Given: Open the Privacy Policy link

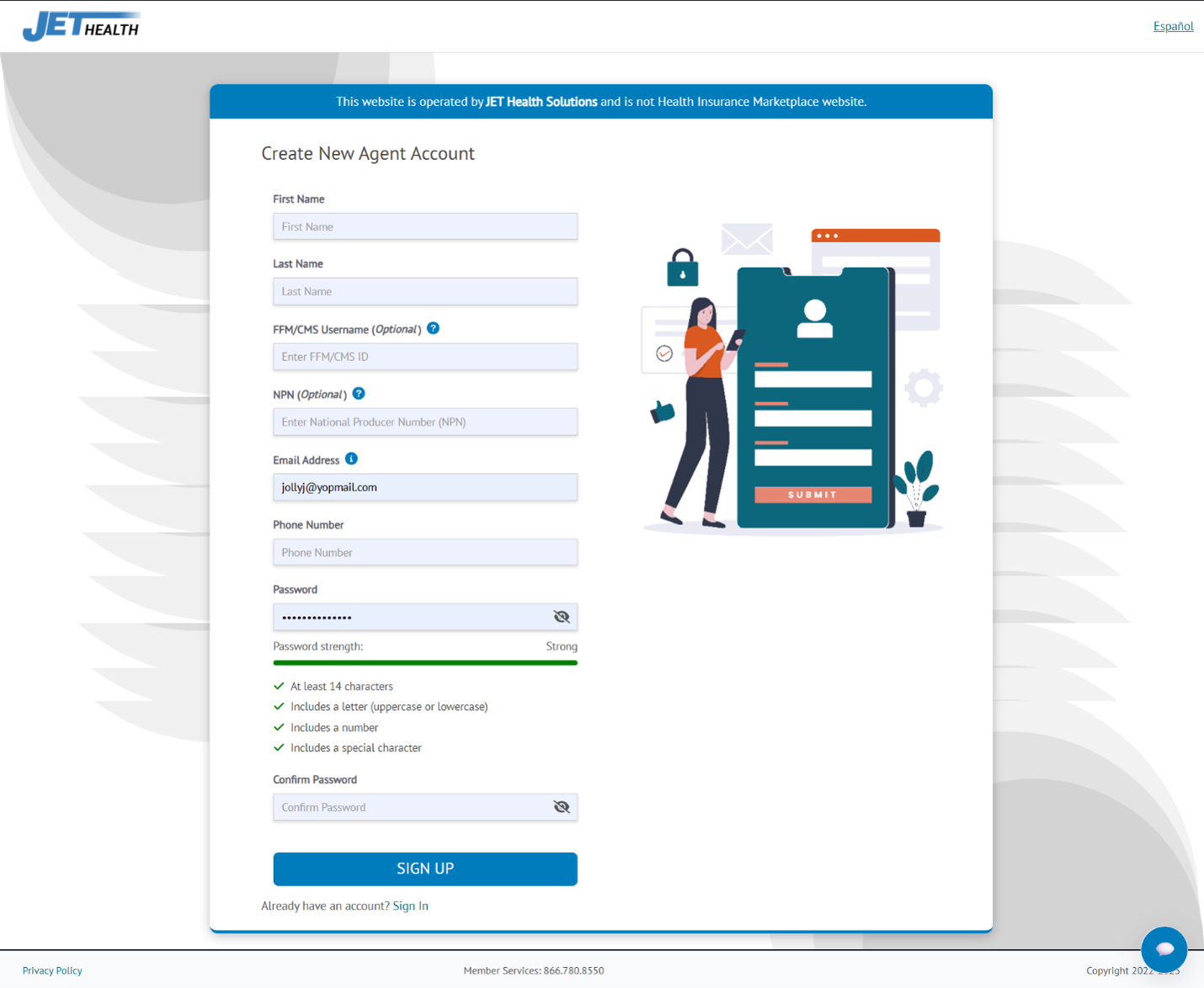Looking at the screenshot, I should 52,970.
